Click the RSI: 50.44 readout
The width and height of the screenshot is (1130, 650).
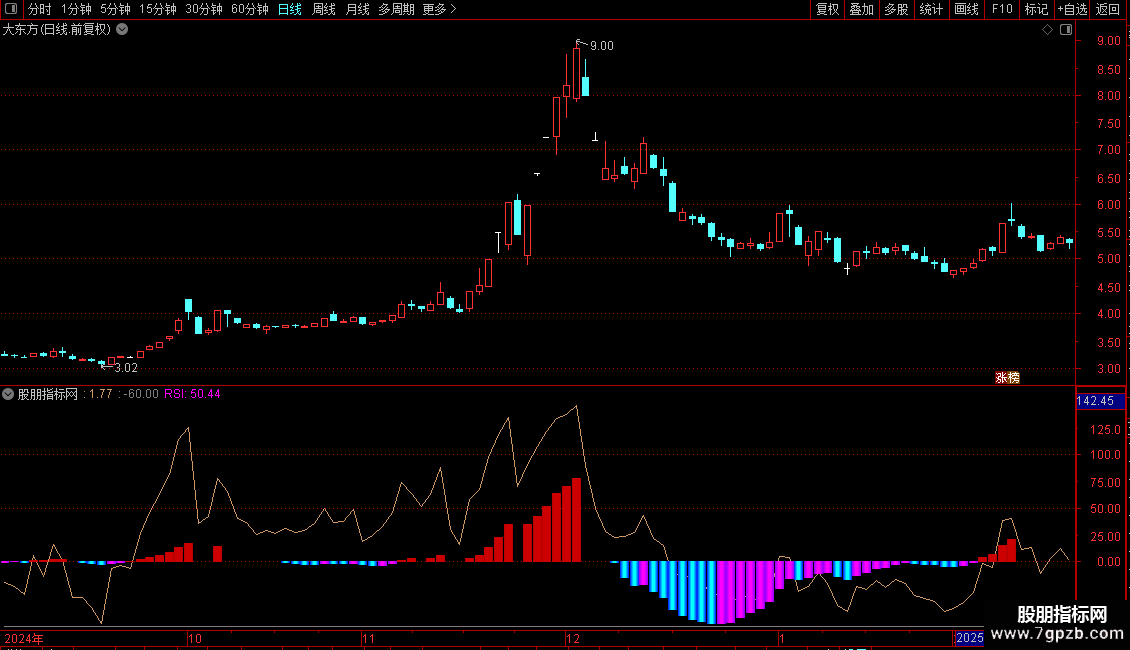(x=192, y=394)
